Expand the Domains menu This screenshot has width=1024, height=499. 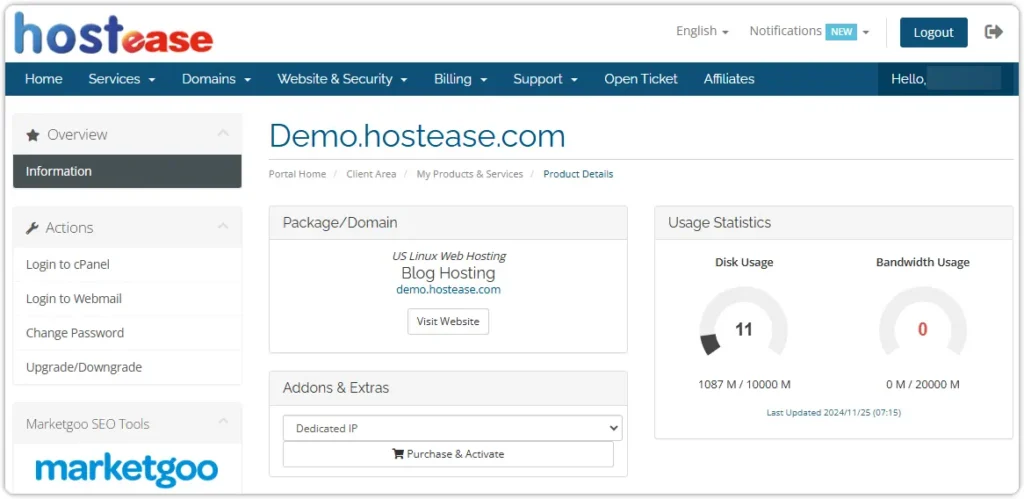[216, 79]
